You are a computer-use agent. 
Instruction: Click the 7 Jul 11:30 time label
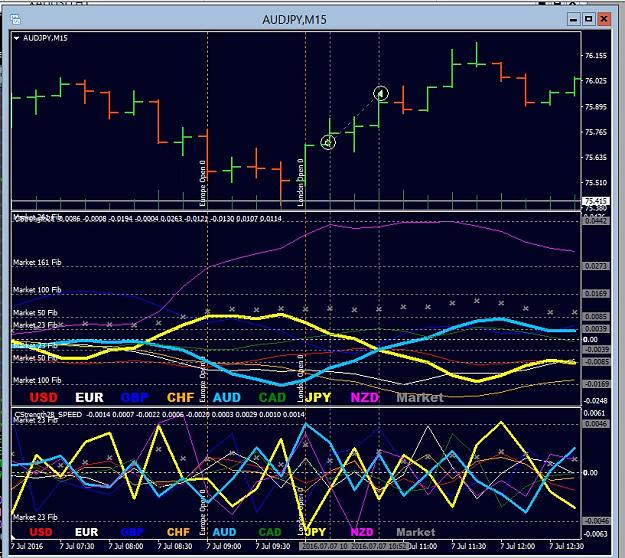469,546
